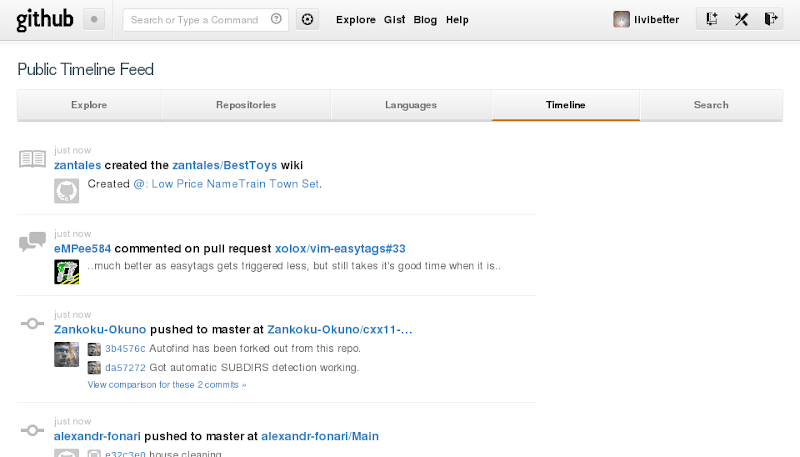Click the easytags comment text snippet
Screen dimensions: 800x457
[294, 266]
